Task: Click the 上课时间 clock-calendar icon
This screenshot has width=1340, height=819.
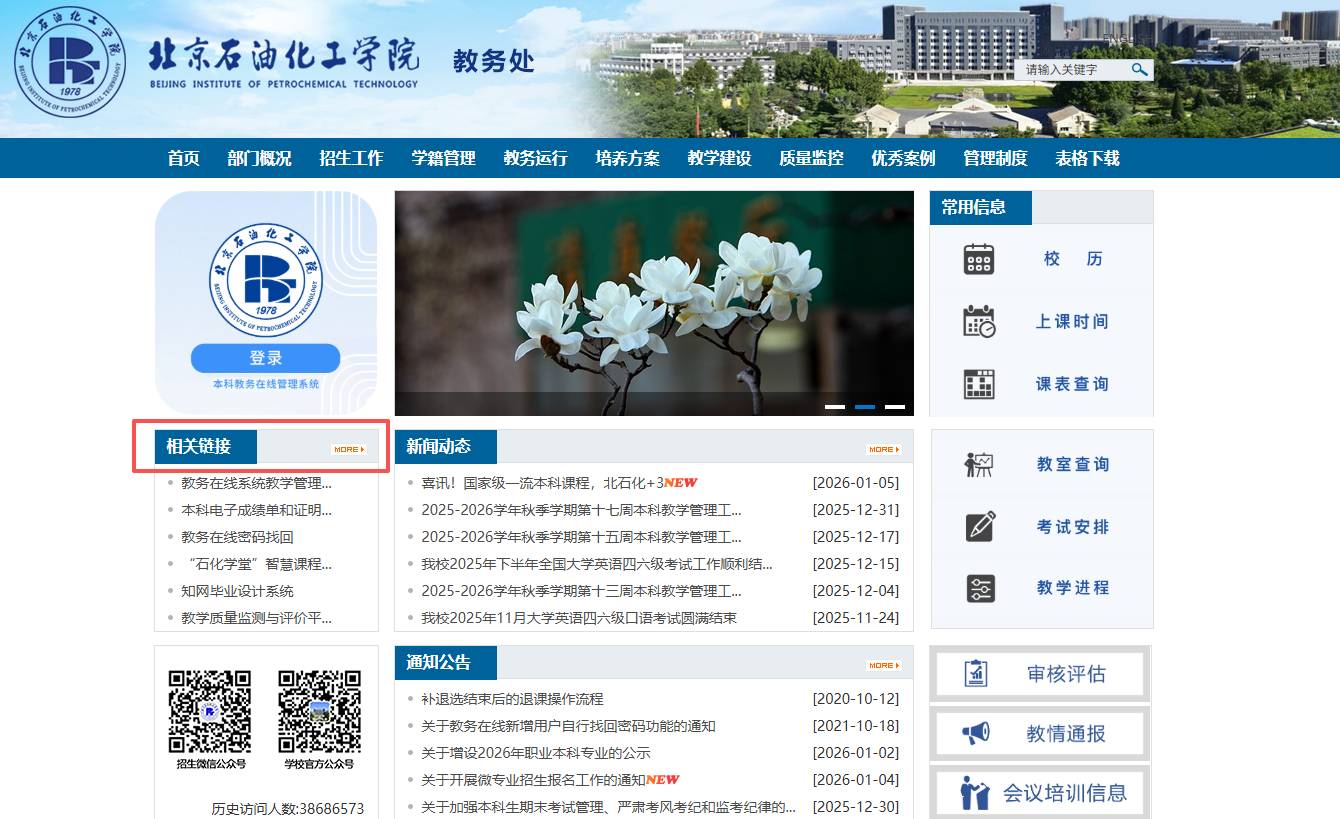Action: click(x=979, y=321)
